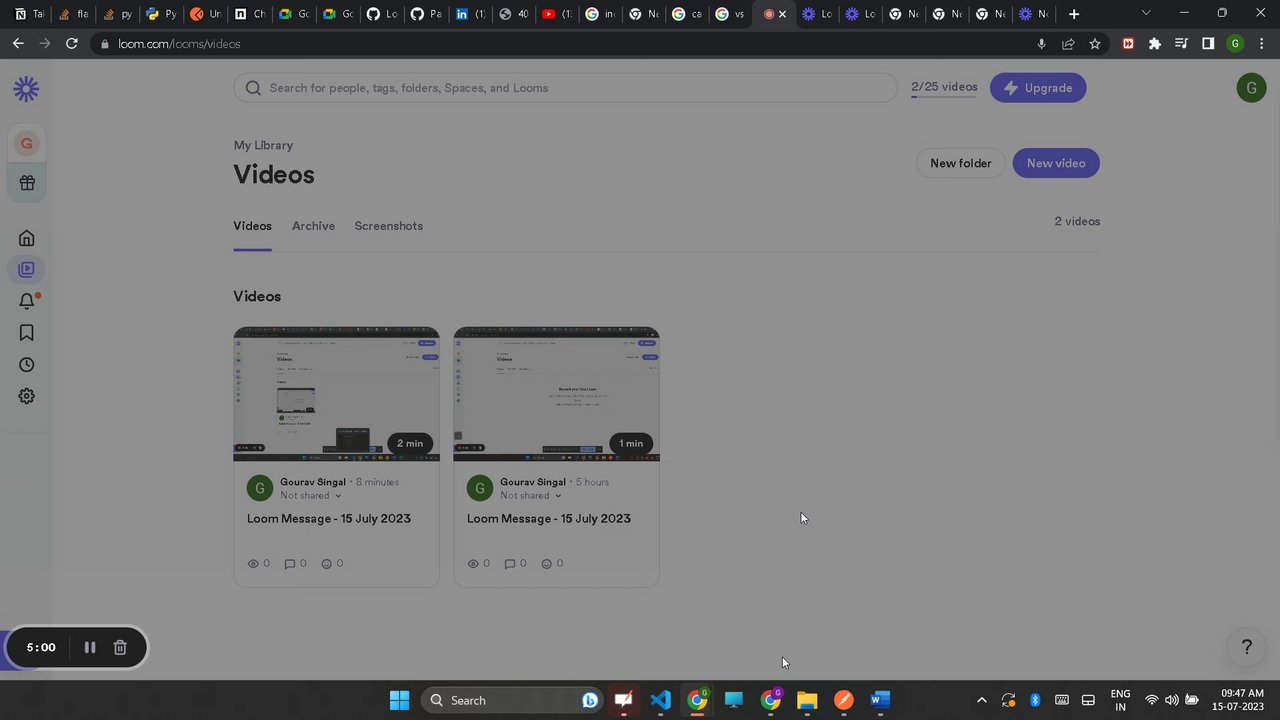Click the New video button
Viewport: 1280px width, 720px height.
pyautogui.click(x=1056, y=163)
